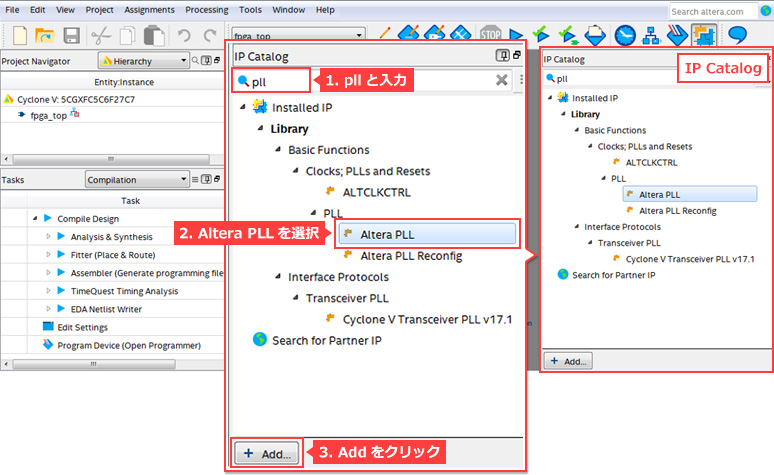Click the Paste clipboard icon
This screenshot has height=475, width=774.
(x=155, y=36)
